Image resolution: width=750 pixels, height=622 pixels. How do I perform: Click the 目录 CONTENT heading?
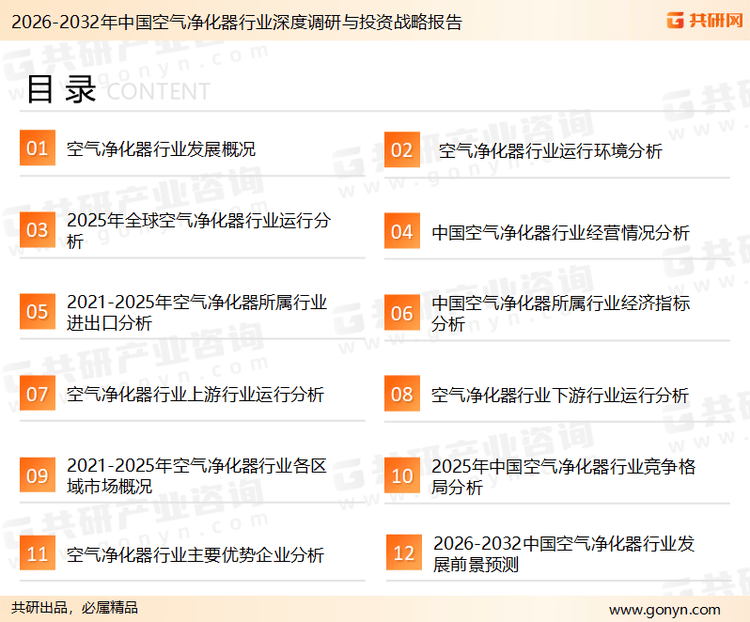coord(117,90)
